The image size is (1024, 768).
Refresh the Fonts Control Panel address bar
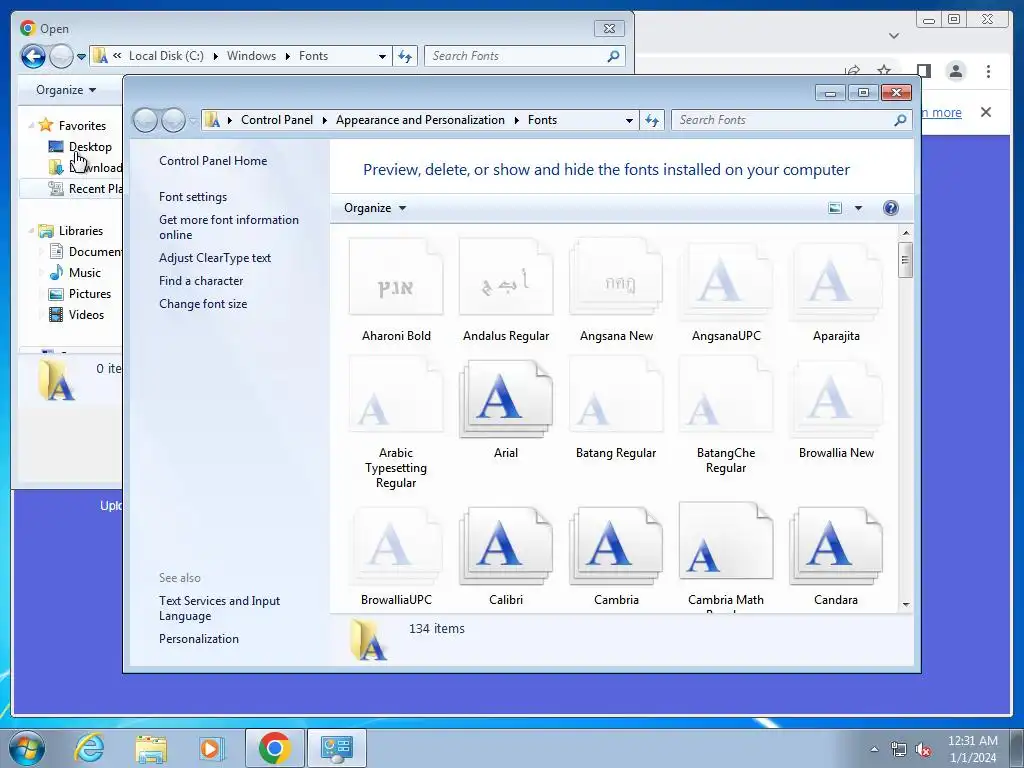(x=652, y=120)
